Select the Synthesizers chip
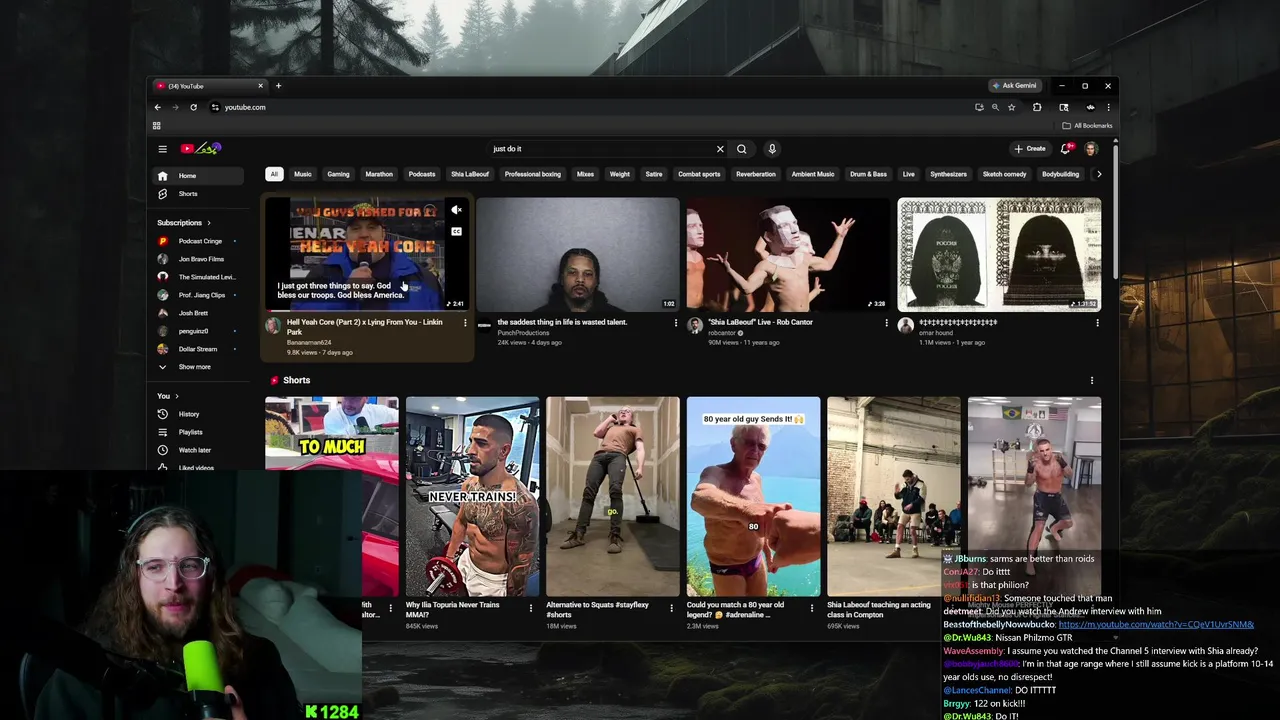This screenshot has height=720, width=1280. 948,174
